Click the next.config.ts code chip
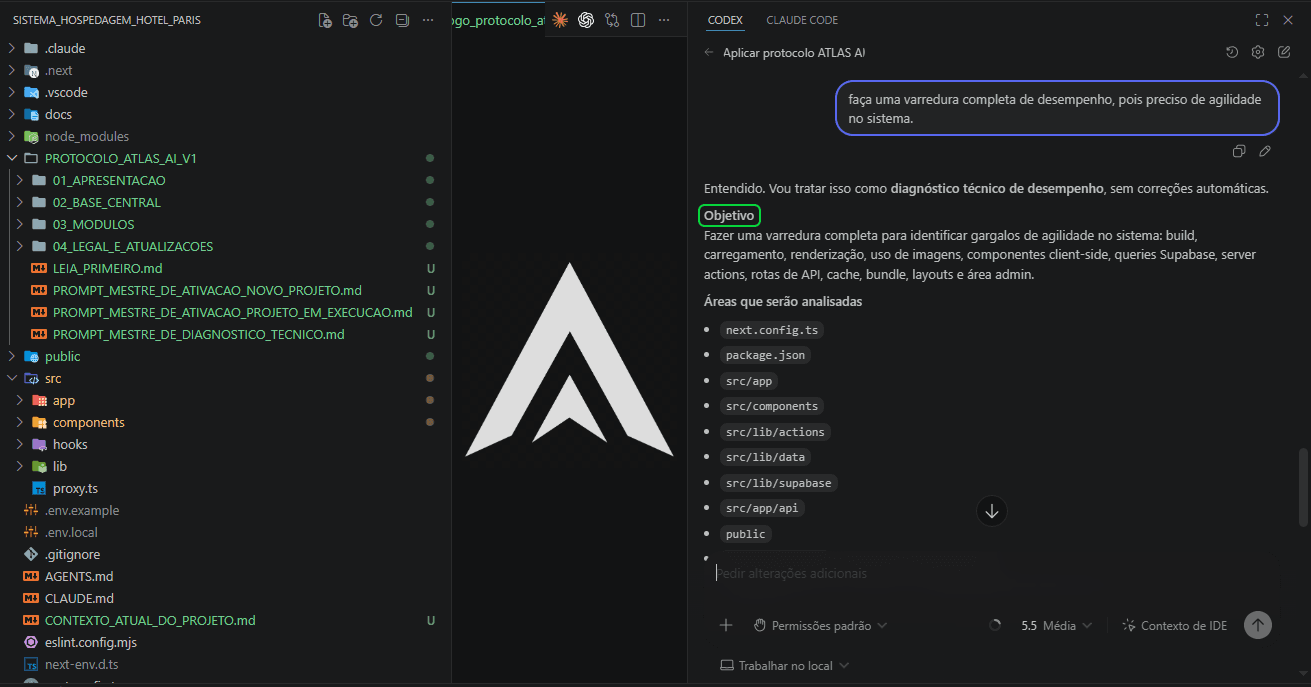Screen dimensions: 1311x687 [774, 330]
